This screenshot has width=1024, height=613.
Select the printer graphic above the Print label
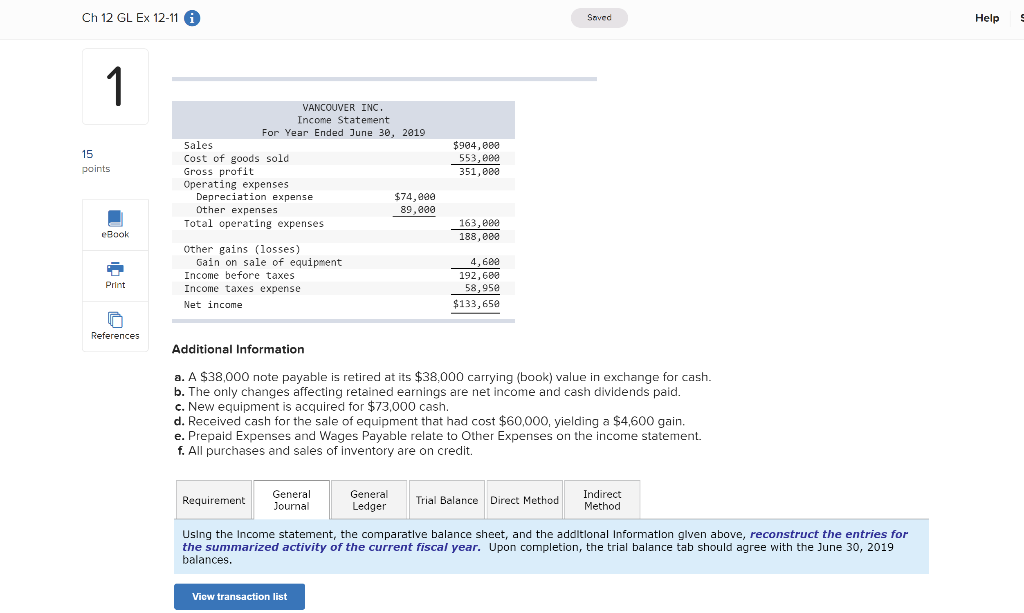114,268
